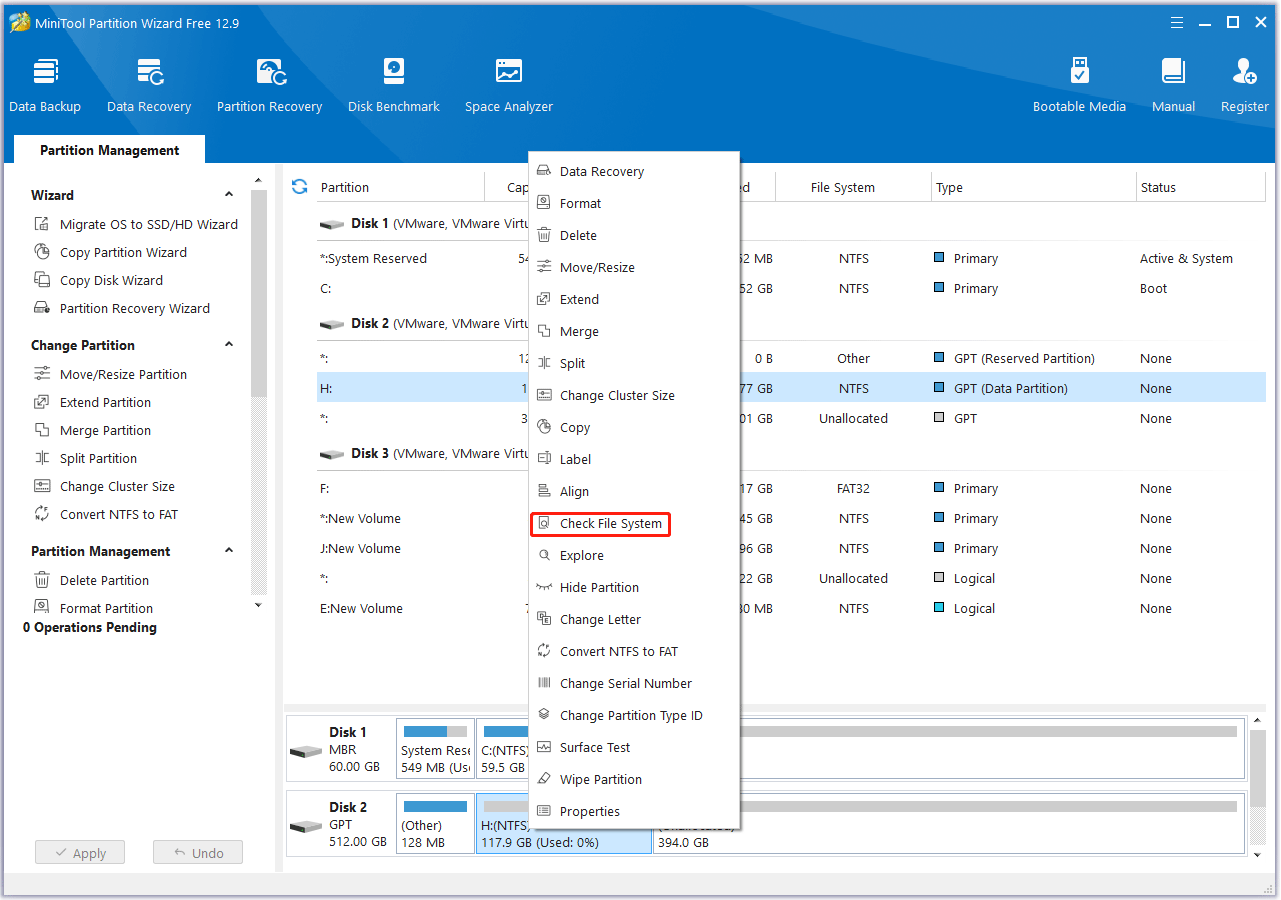Click Move/Resize Partition sidebar icon

point(42,374)
